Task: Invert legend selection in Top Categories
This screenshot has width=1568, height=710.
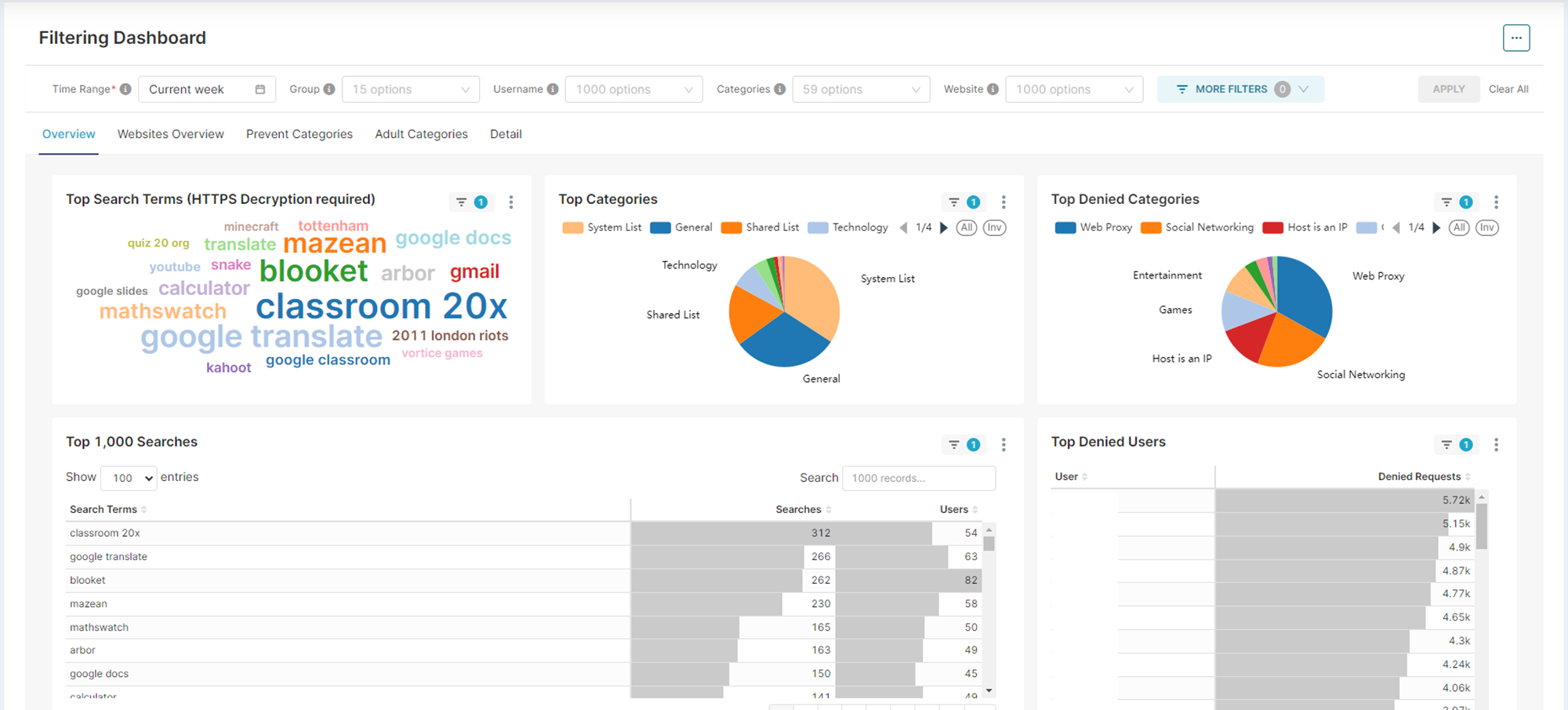Action: pos(994,228)
